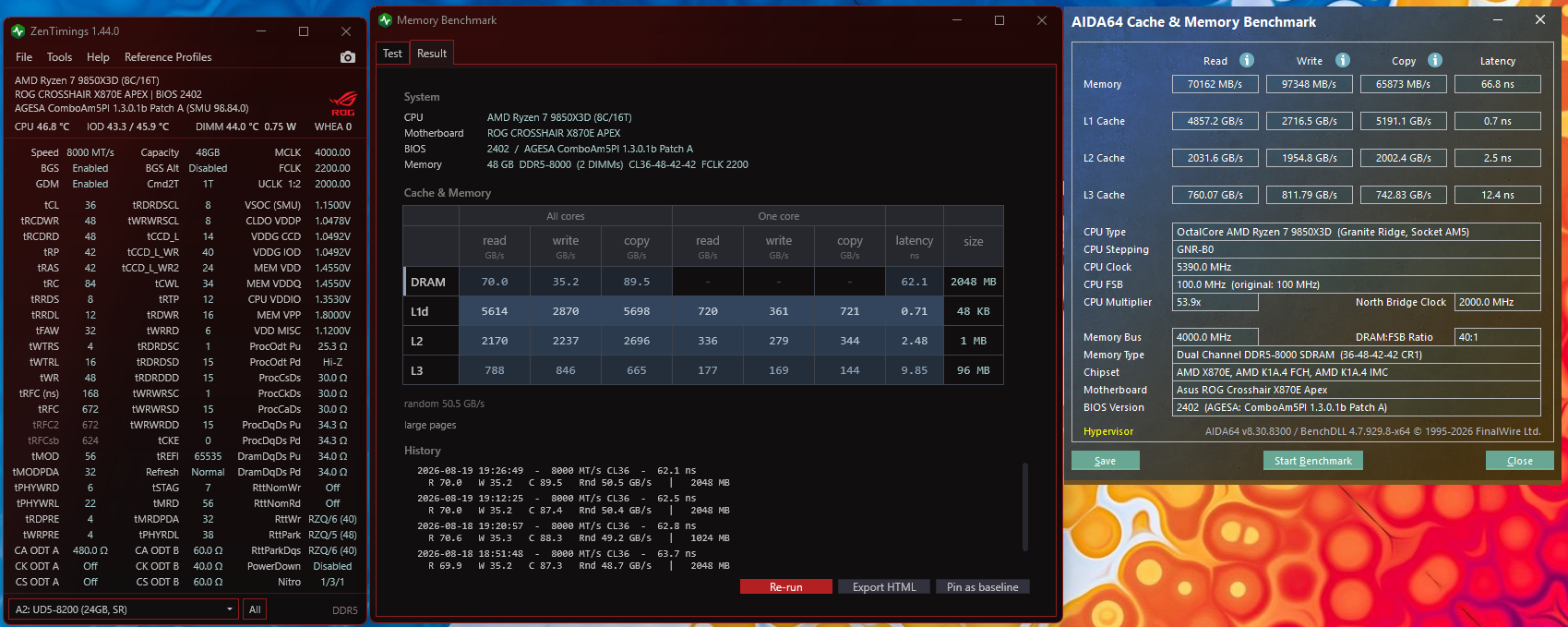
Task: Click the DRAM:FSB Ratio 40:1 field
Action: (1498, 337)
